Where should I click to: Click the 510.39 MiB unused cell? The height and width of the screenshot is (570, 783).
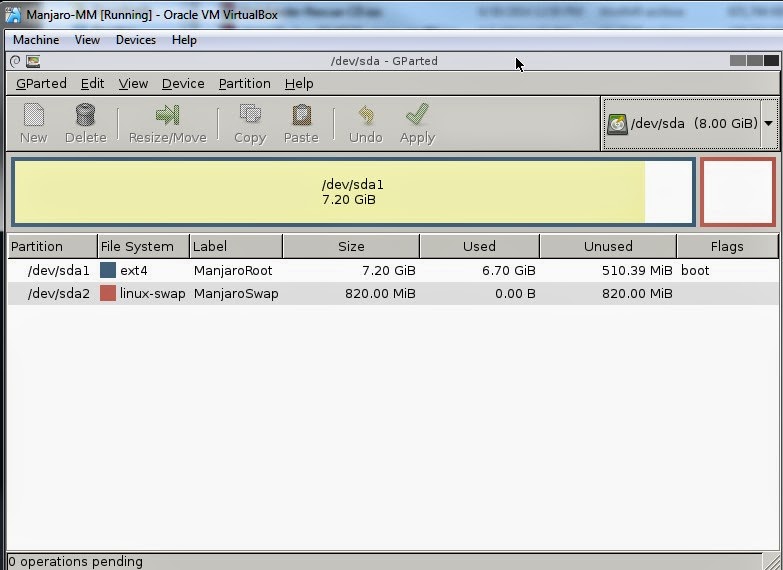(637, 270)
